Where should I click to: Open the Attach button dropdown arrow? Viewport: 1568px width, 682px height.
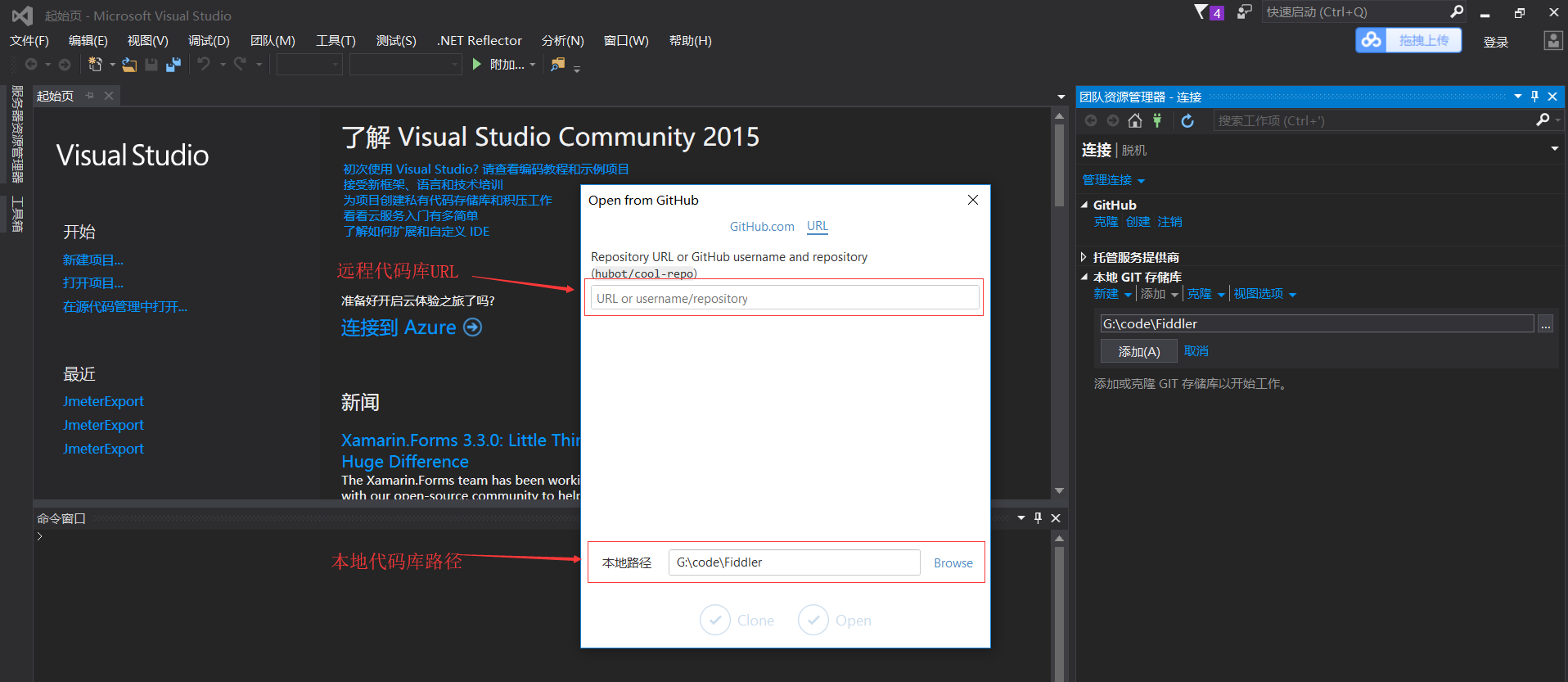click(x=533, y=65)
